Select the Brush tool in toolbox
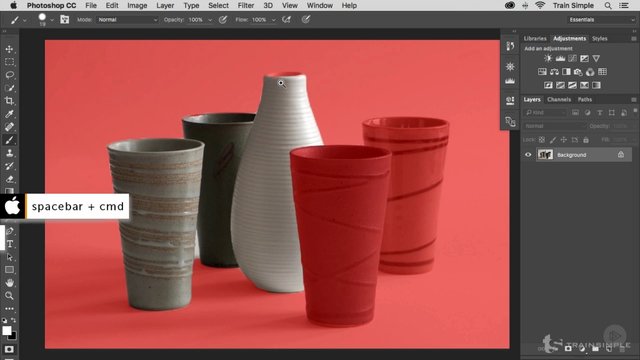 9,140
